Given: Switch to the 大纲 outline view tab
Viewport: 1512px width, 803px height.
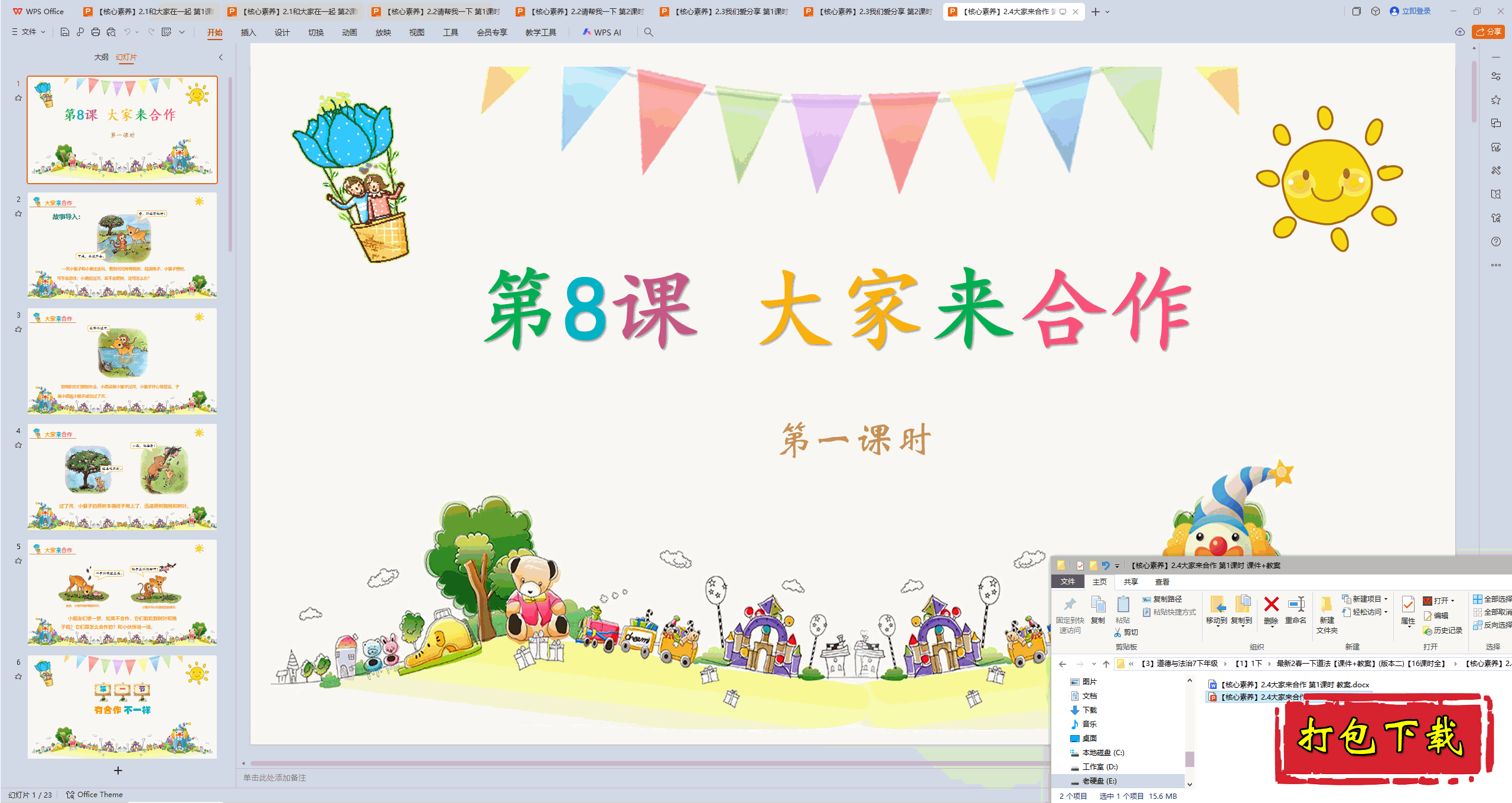Looking at the screenshot, I should coord(102,57).
